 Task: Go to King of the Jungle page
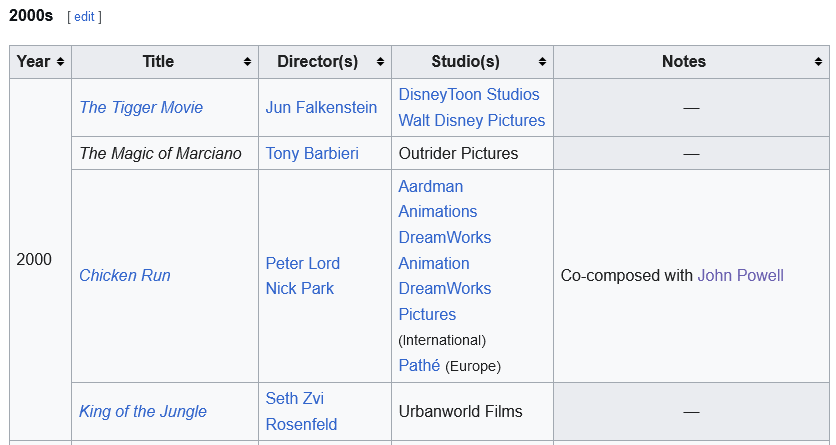coord(143,412)
